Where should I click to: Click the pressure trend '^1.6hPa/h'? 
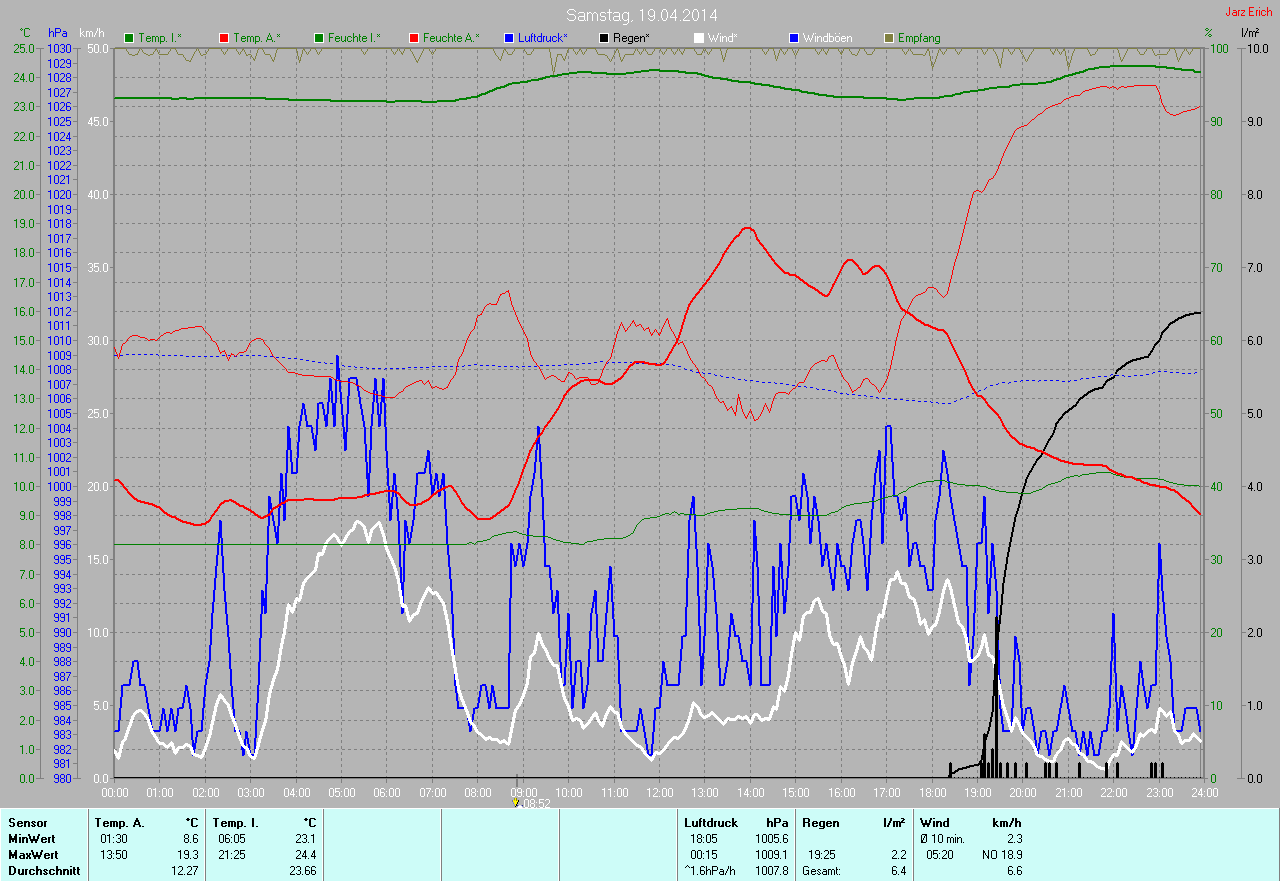(710, 870)
